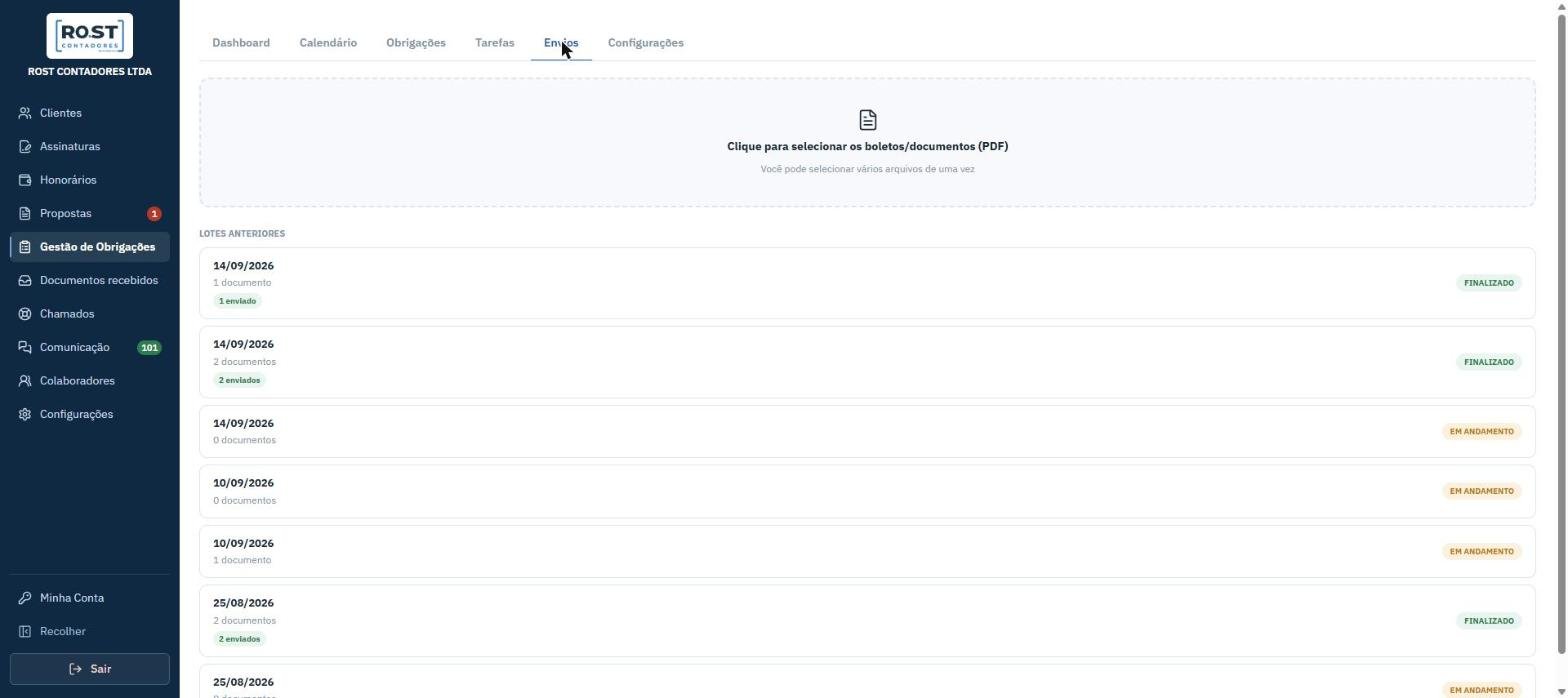
Task: Click the Colaboradores users icon
Action: tap(25, 381)
